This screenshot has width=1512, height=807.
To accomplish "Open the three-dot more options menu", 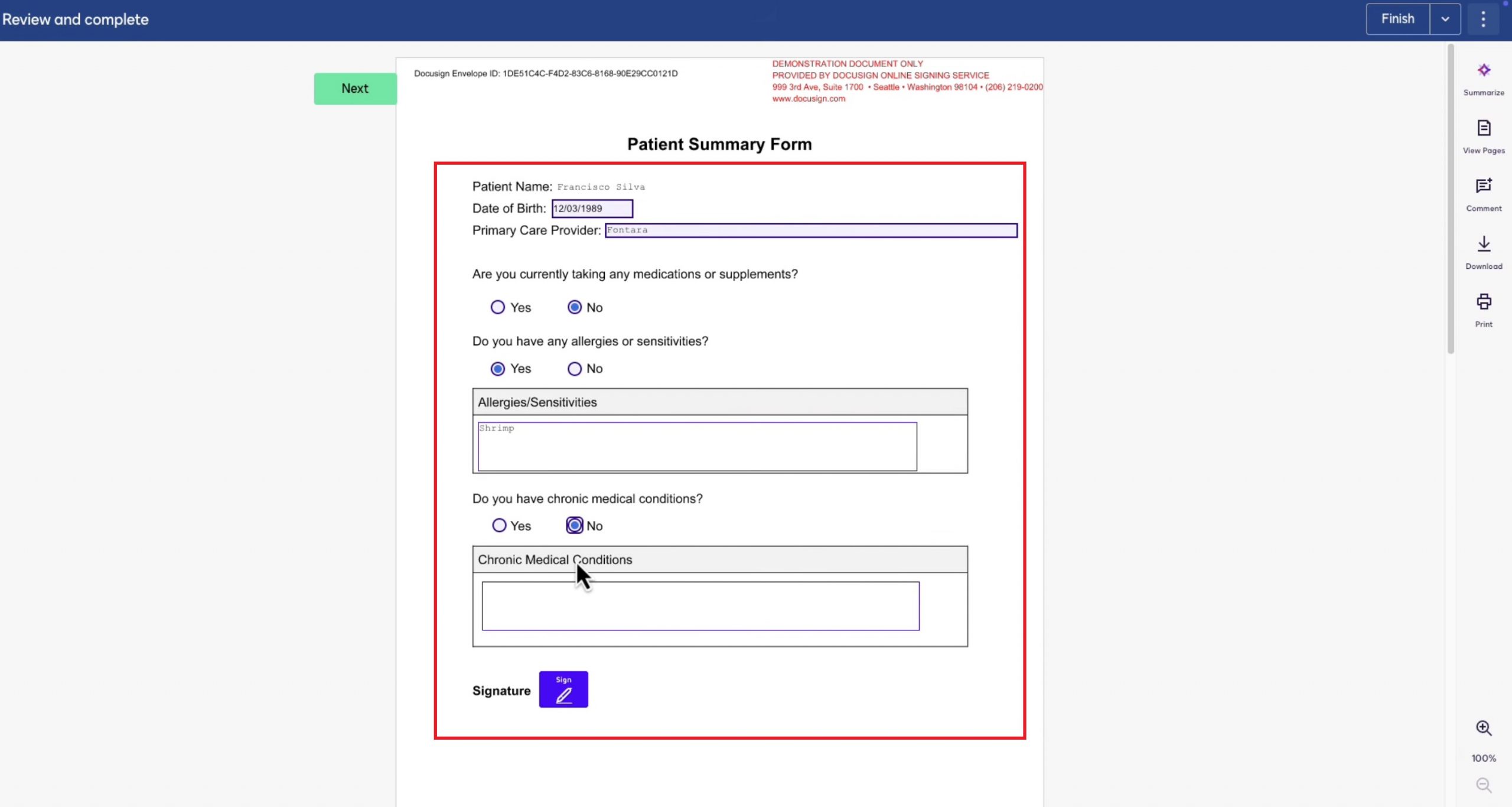I will (x=1483, y=19).
